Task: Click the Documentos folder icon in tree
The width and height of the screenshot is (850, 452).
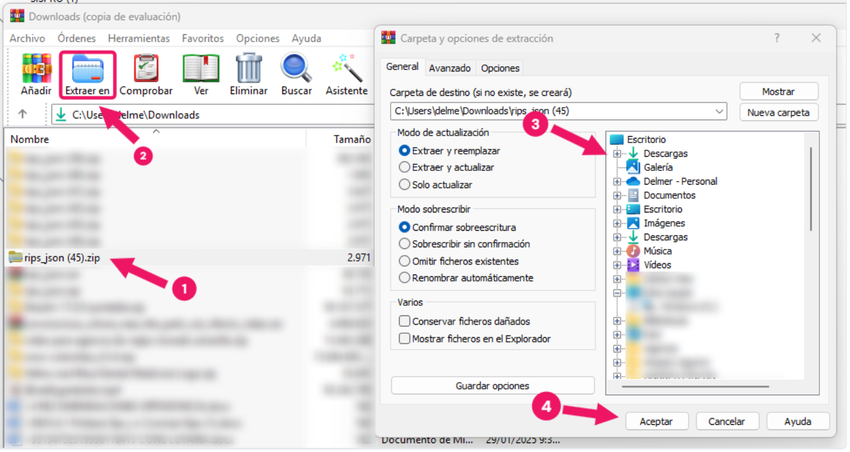Action: pos(633,195)
